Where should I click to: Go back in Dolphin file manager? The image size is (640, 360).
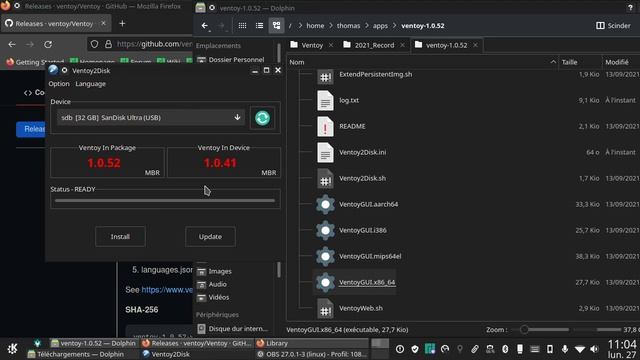click(205, 25)
